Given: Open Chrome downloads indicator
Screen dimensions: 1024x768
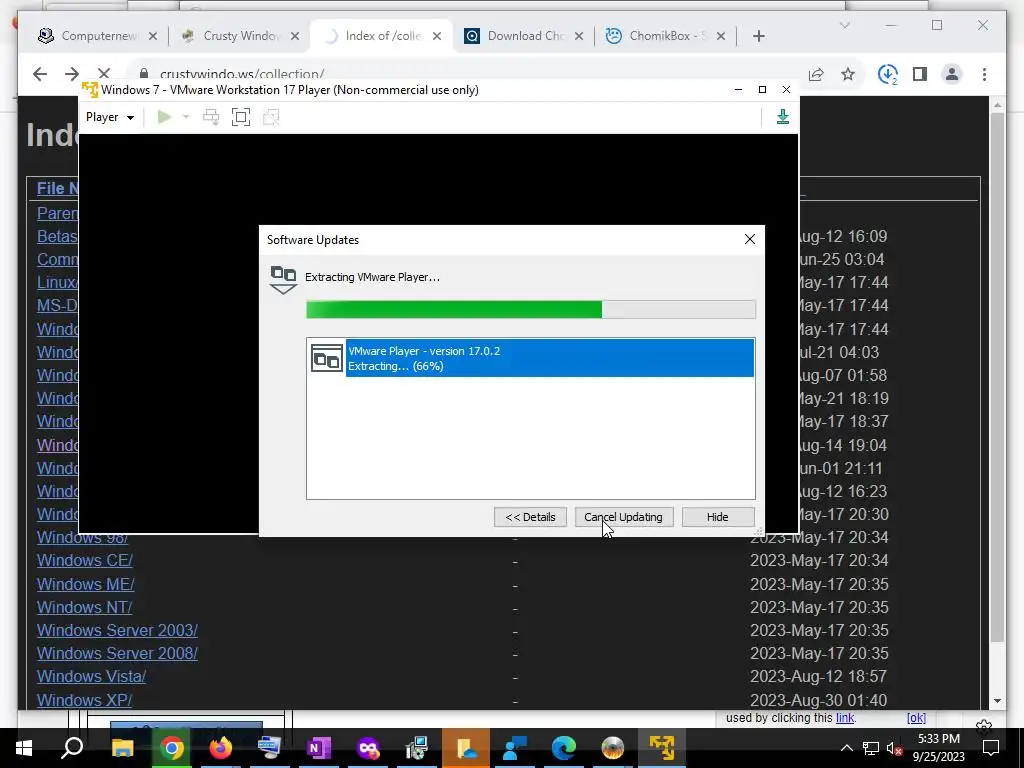Looking at the screenshot, I should pyautogui.click(x=888, y=74).
